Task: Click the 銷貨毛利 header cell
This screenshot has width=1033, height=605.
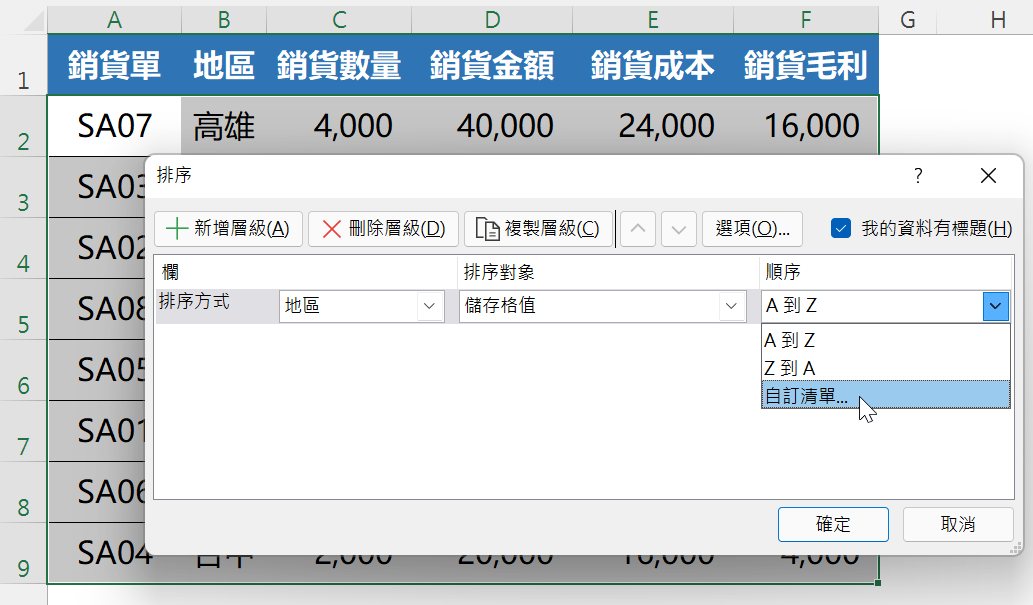Action: [x=806, y=65]
